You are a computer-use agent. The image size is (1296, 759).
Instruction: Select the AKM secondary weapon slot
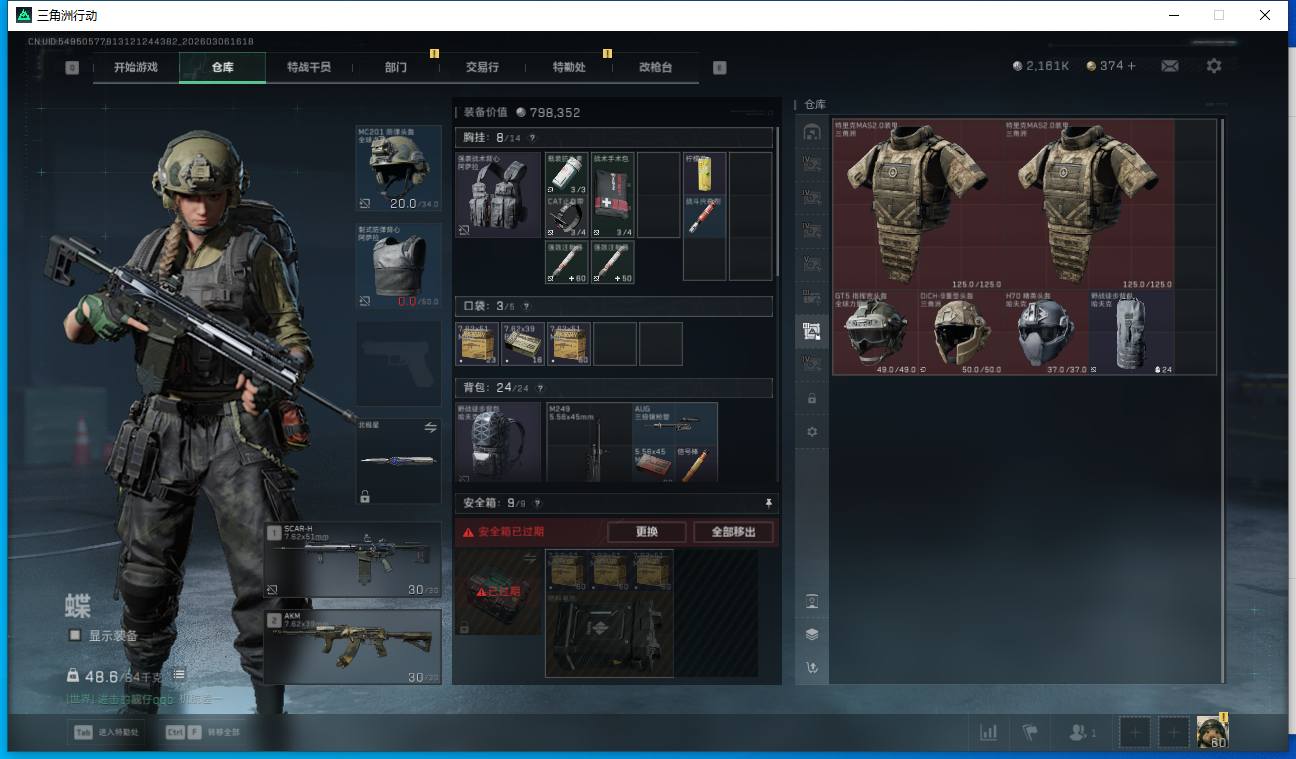point(353,646)
